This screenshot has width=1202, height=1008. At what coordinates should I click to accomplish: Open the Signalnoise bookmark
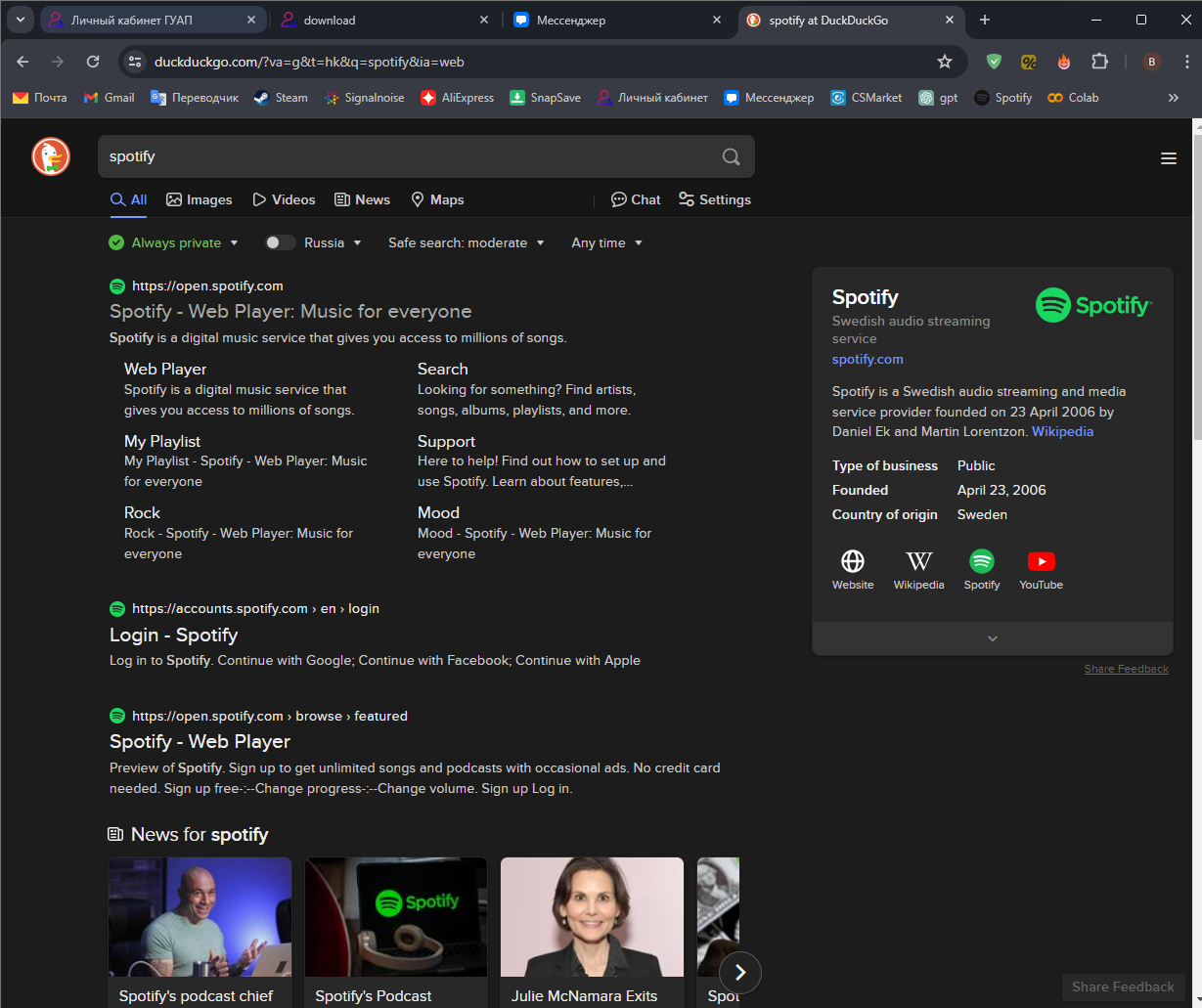click(x=365, y=98)
